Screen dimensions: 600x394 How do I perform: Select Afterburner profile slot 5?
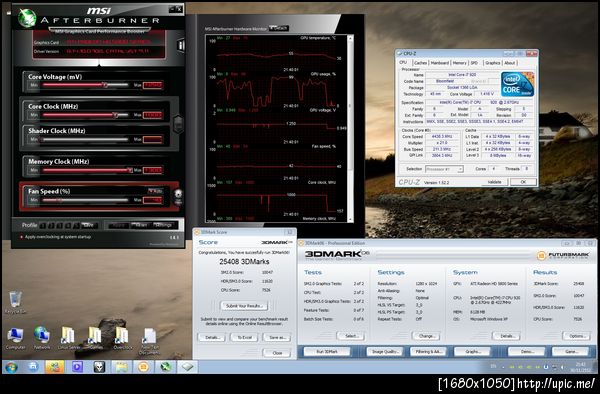76,225
